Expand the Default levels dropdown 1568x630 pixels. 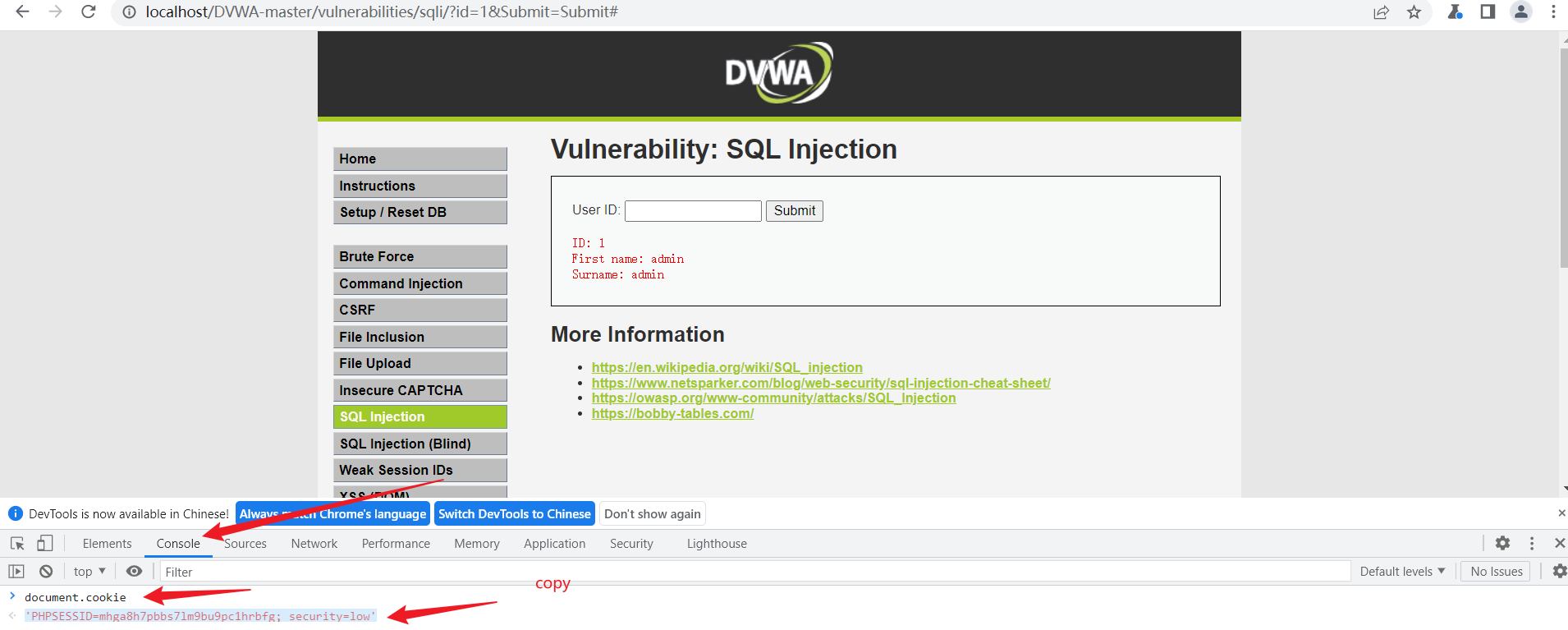click(1402, 572)
